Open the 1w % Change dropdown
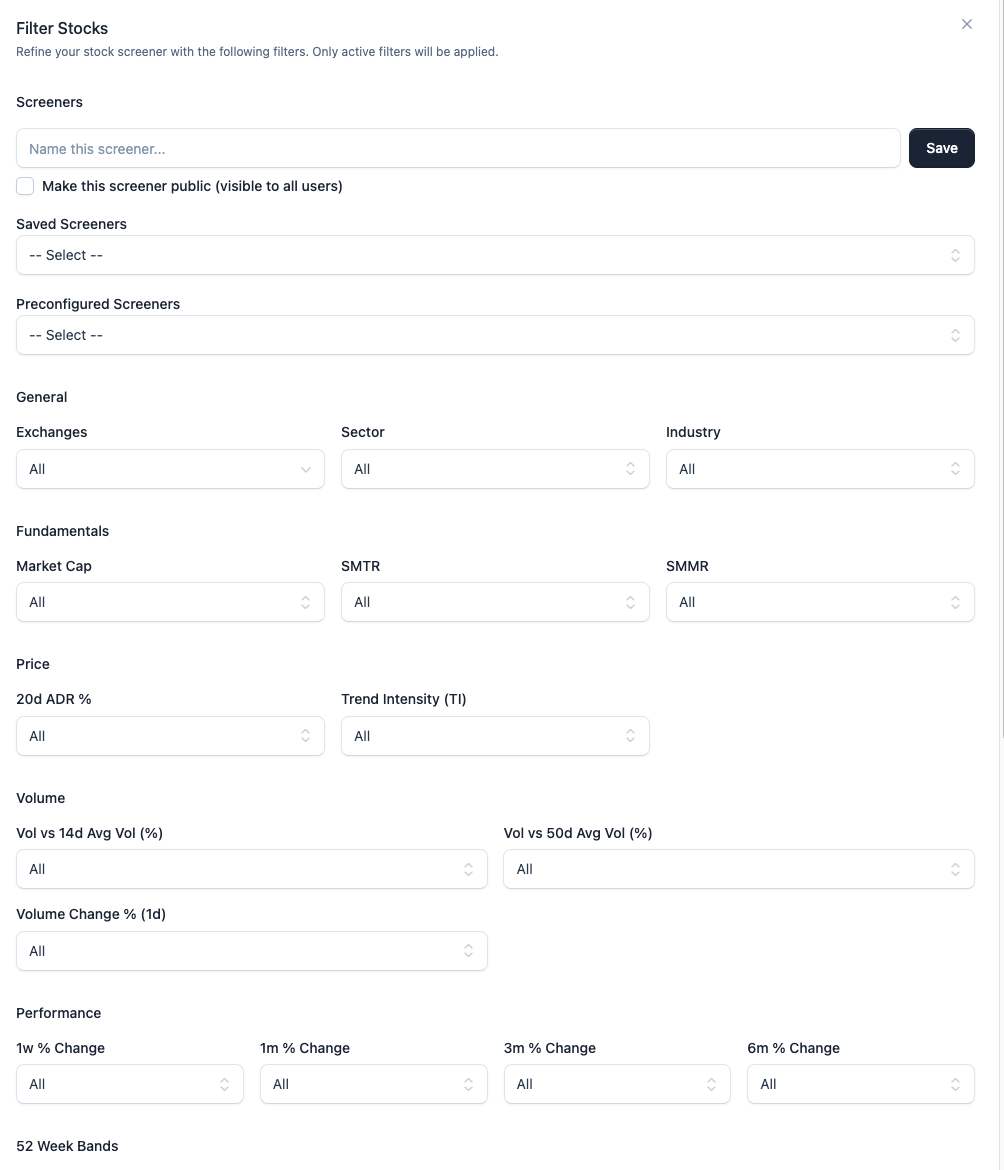Viewport: 1004px width, 1170px height. (130, 1084)
